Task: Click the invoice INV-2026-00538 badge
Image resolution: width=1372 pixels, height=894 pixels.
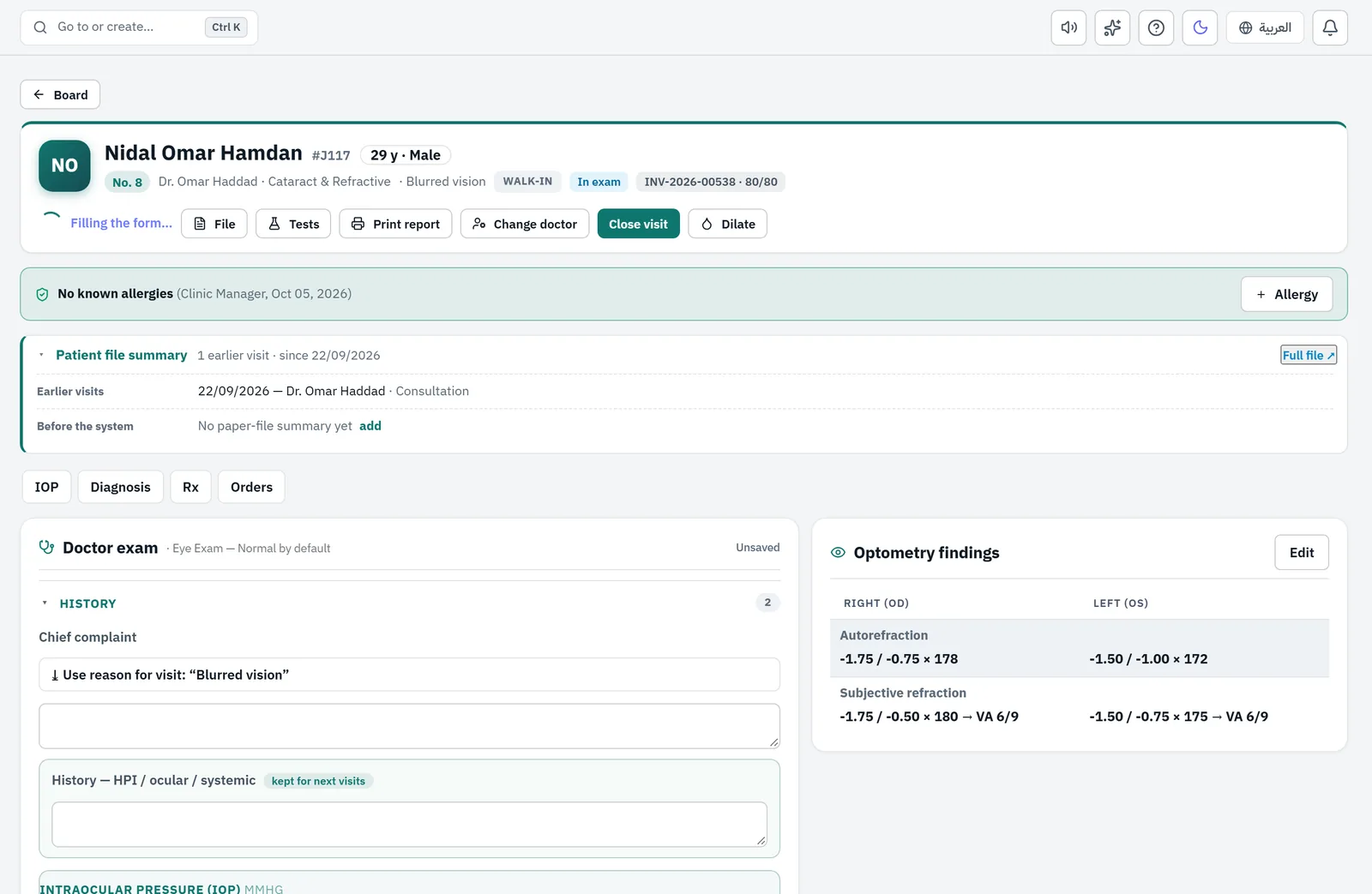Action: coord(711,182)
